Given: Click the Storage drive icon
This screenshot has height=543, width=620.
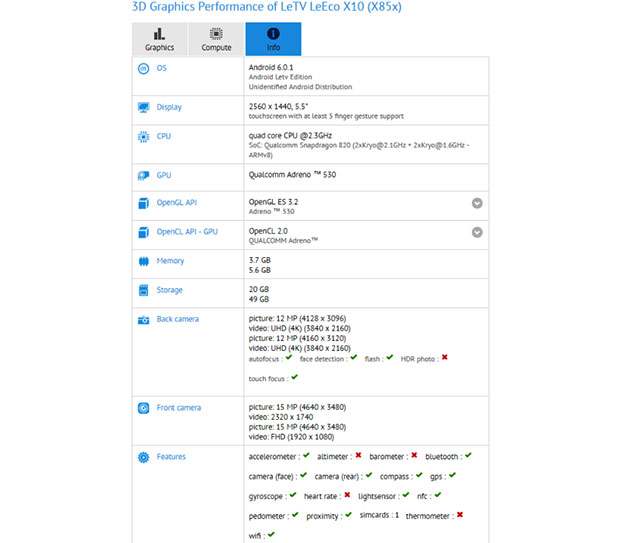Looking at the screenshot, I should (x=143, y=290).
